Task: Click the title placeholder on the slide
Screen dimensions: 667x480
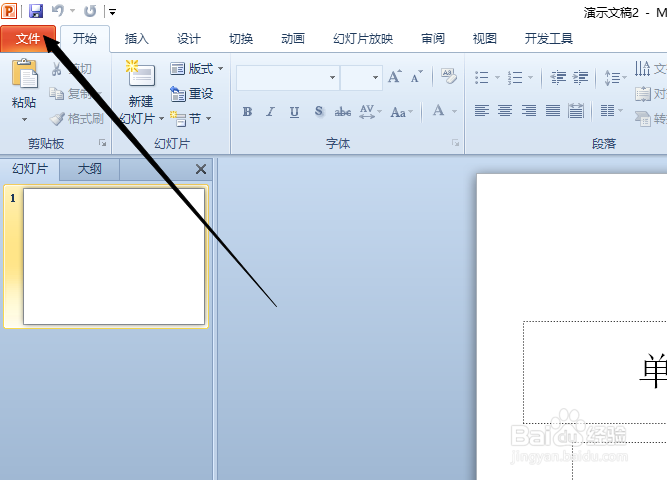Action: tap(595, 372)
